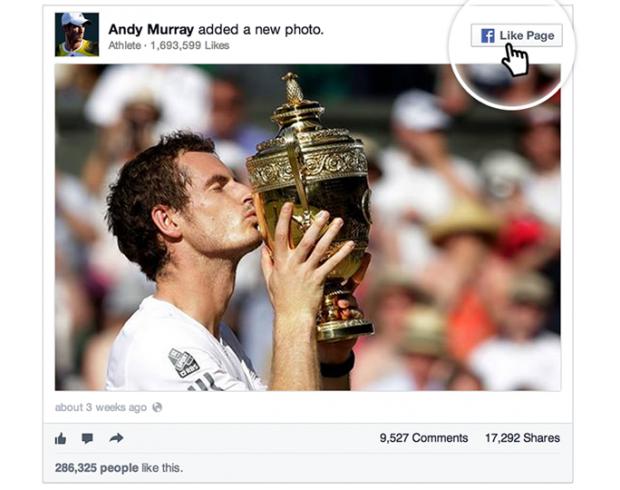Click the Facebook f logo on Like Page
The width and height of the screenshot is (620, 490).
click(x=488, y=36)
